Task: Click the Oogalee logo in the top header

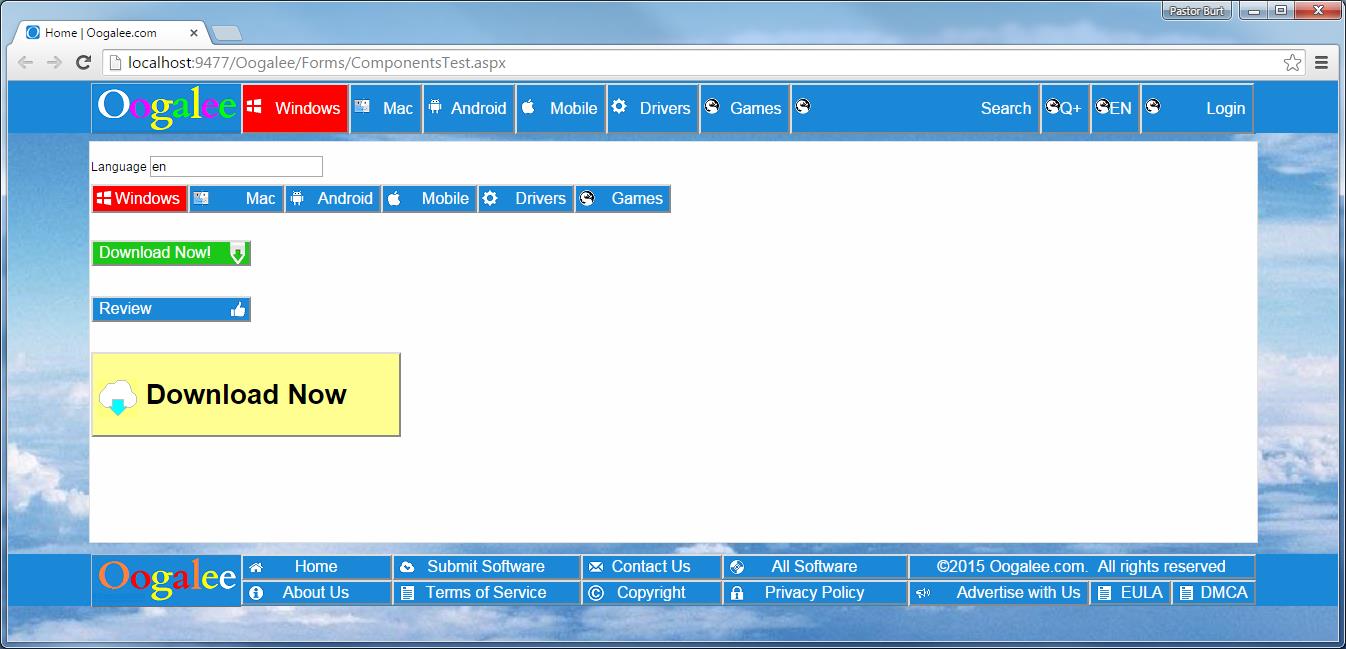Action: 167,108
